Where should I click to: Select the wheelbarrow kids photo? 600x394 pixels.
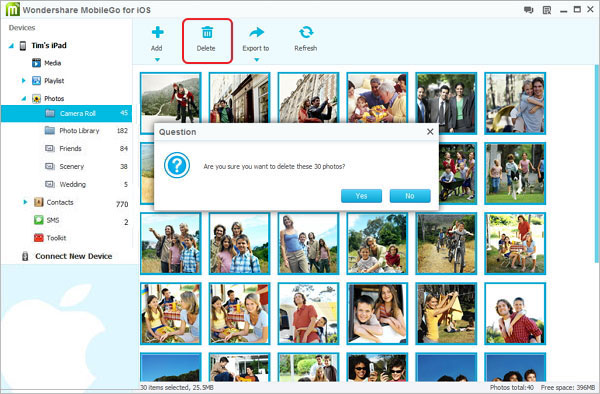point(458,173)
